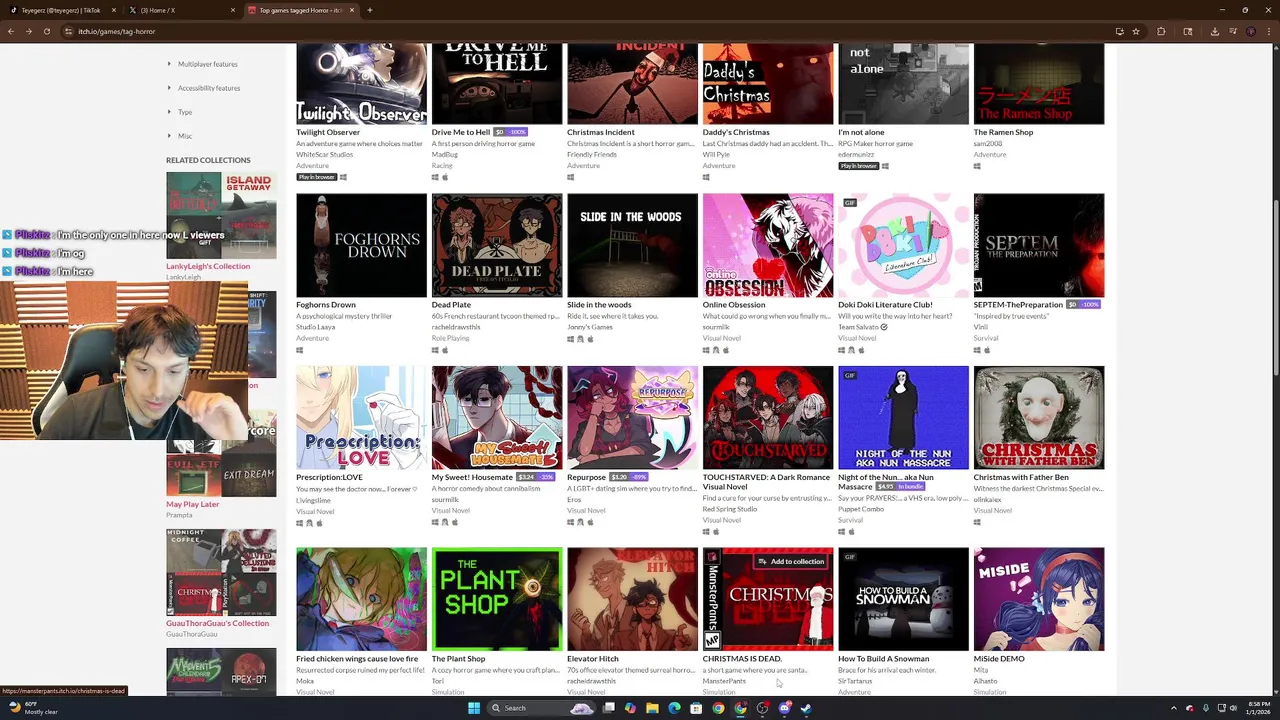Screen dimensions: 1280x720
Task: Click the install app icon in address bar
Action: 1119,31
